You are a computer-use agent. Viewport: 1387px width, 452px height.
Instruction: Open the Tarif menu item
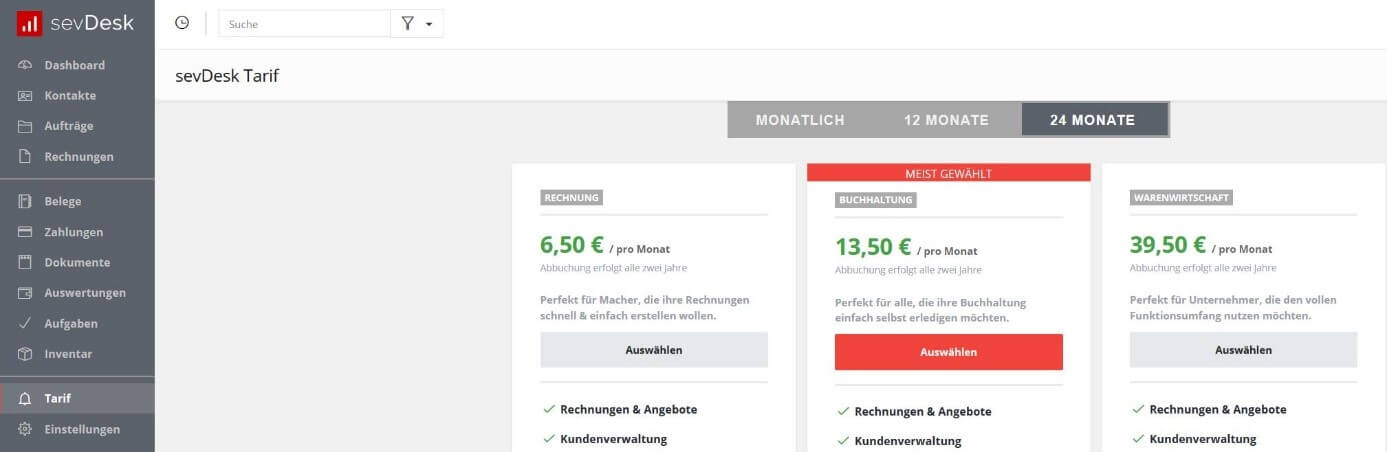[x=57, y=398]
